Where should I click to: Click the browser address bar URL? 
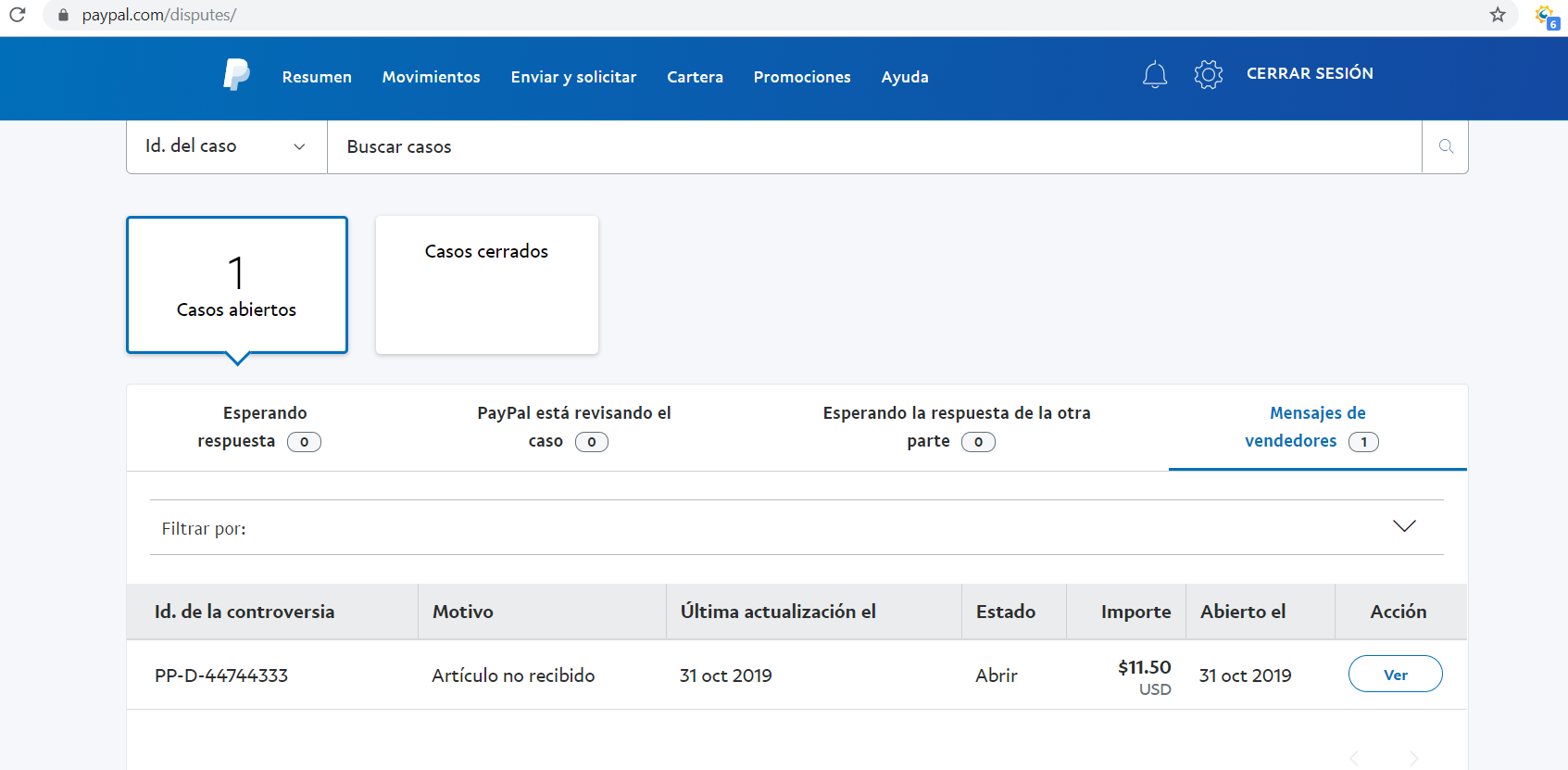click(x=159, y=15)
